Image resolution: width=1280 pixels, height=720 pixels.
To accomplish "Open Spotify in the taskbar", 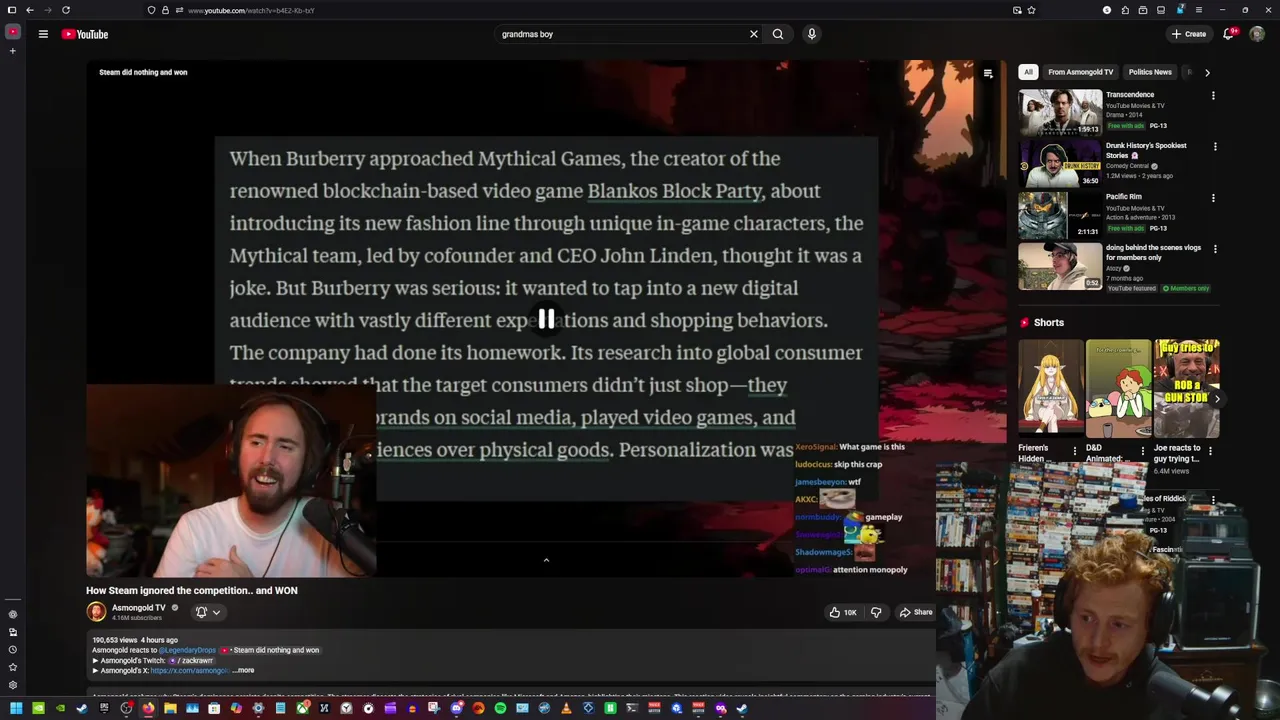I will [500, 709].
